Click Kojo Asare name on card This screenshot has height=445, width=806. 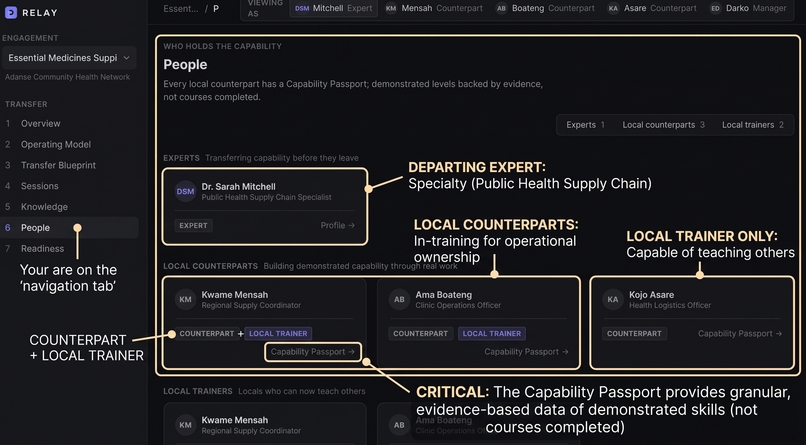click(x=651, y=295)
